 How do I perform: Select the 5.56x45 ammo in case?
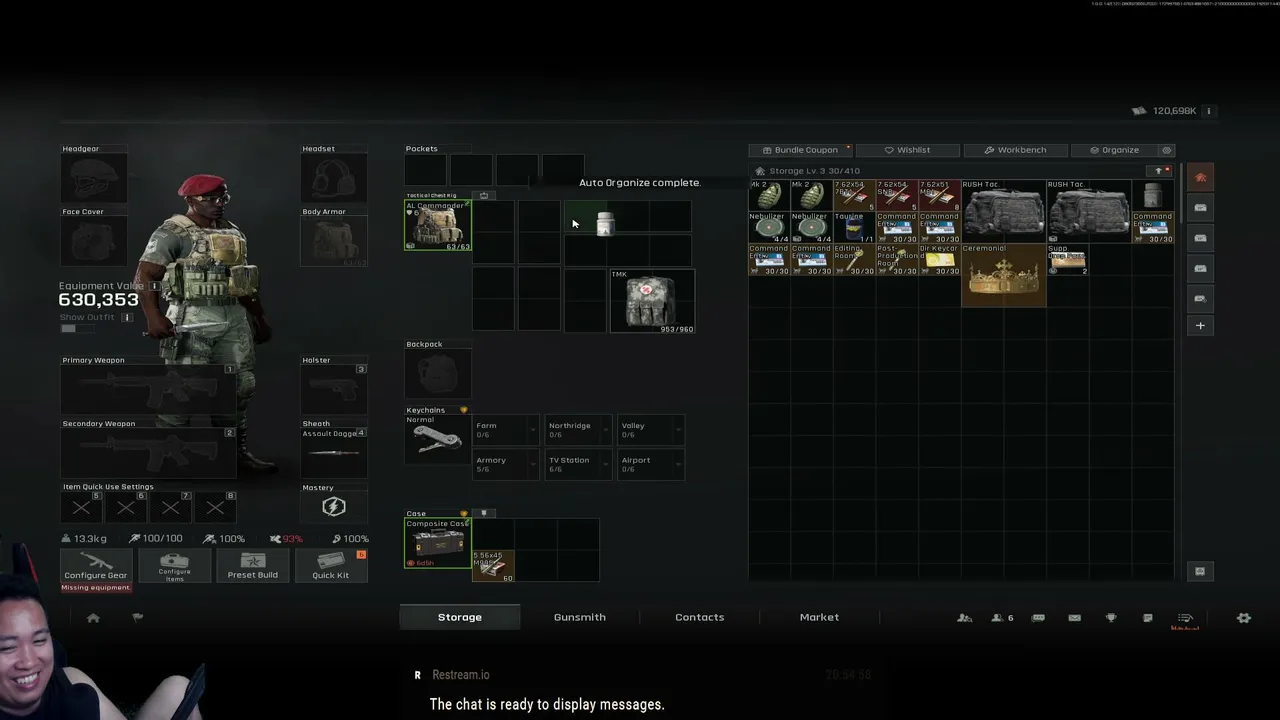(493, 566)
